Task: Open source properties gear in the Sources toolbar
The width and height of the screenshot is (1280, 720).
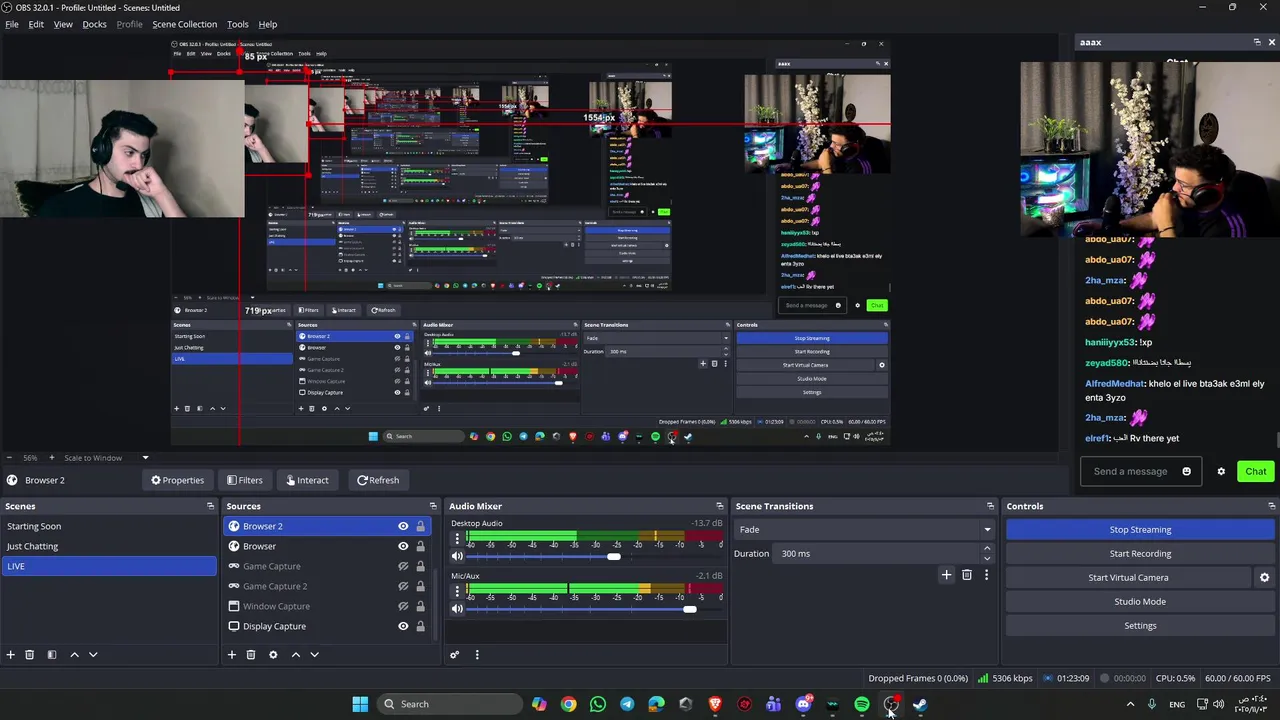Action: point(273,654)
